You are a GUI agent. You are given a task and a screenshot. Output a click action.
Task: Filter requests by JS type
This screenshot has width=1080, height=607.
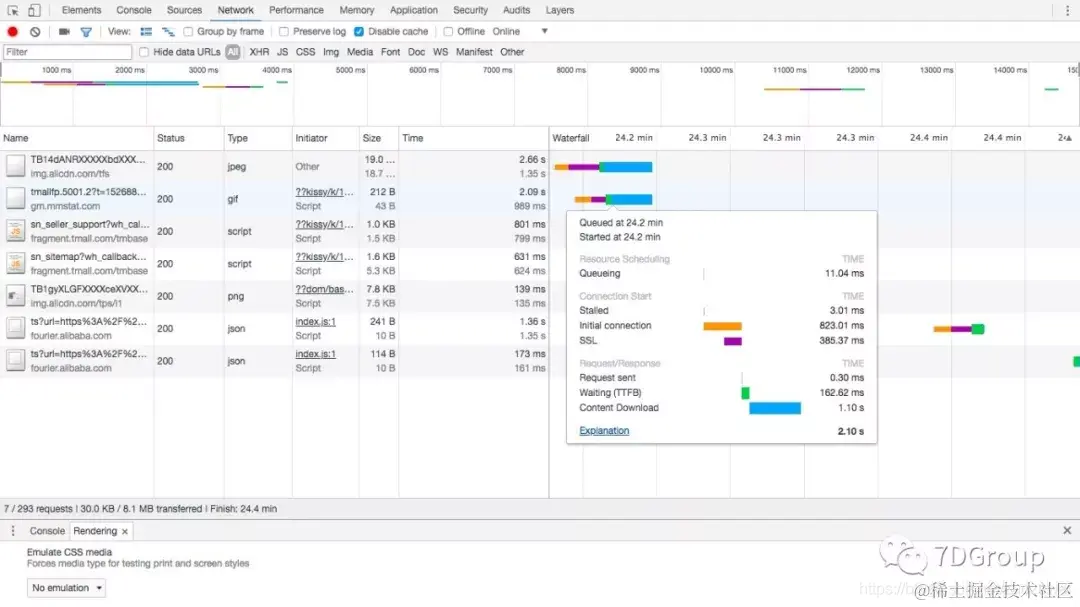(x=282, y=52)
